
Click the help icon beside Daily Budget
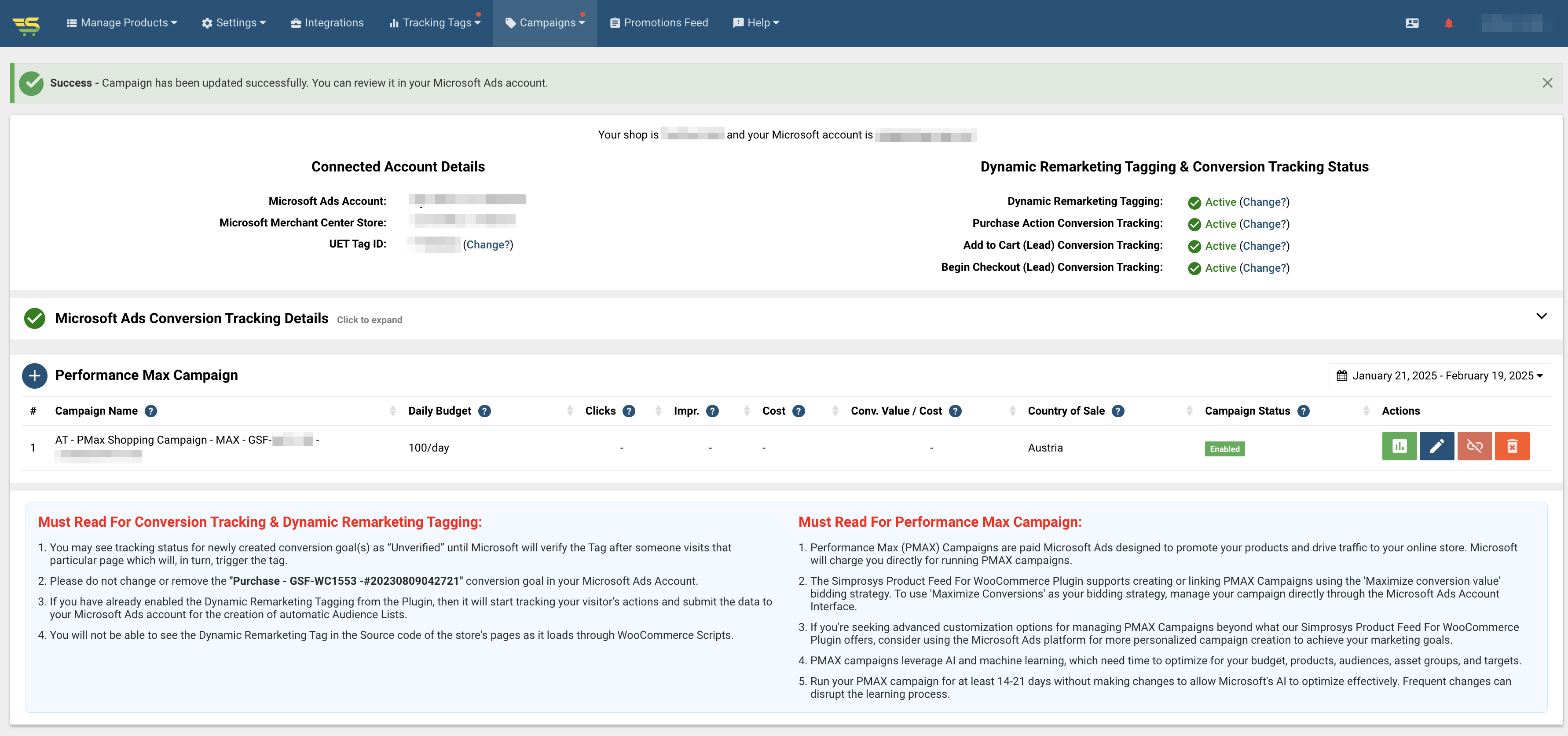[x=484, y=411]
